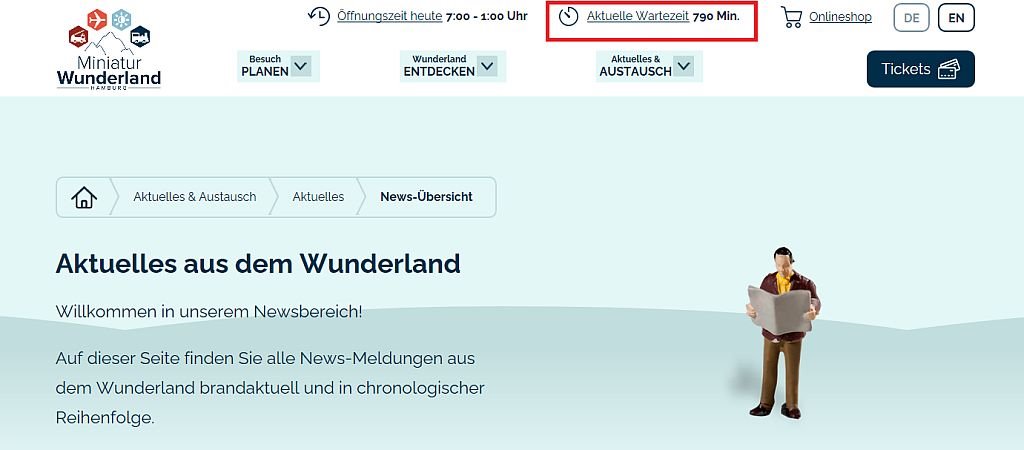1024x450 pixels.
Task: Expand the Wunderland Entdecken chevron
Action: 487,66
